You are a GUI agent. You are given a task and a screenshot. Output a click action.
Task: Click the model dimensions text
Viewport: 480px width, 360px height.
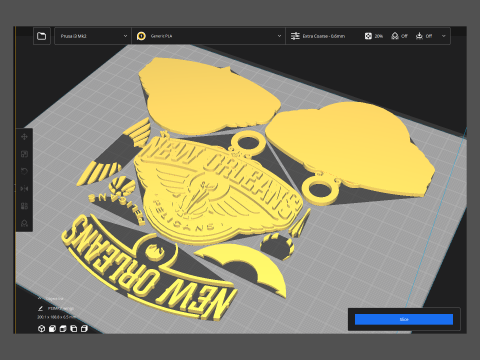[x=56, y=317]
